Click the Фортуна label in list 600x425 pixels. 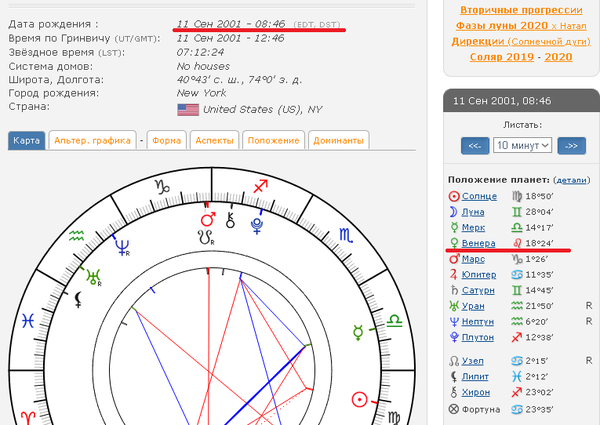click(x=481, y=409)
